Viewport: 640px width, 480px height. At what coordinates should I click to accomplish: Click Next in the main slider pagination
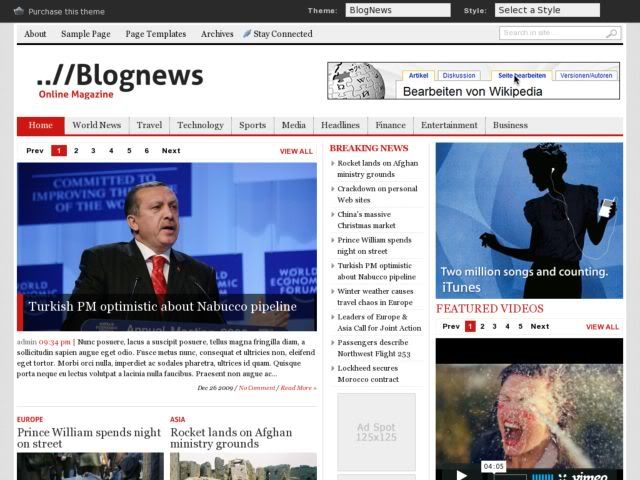[x=171, y=151]
